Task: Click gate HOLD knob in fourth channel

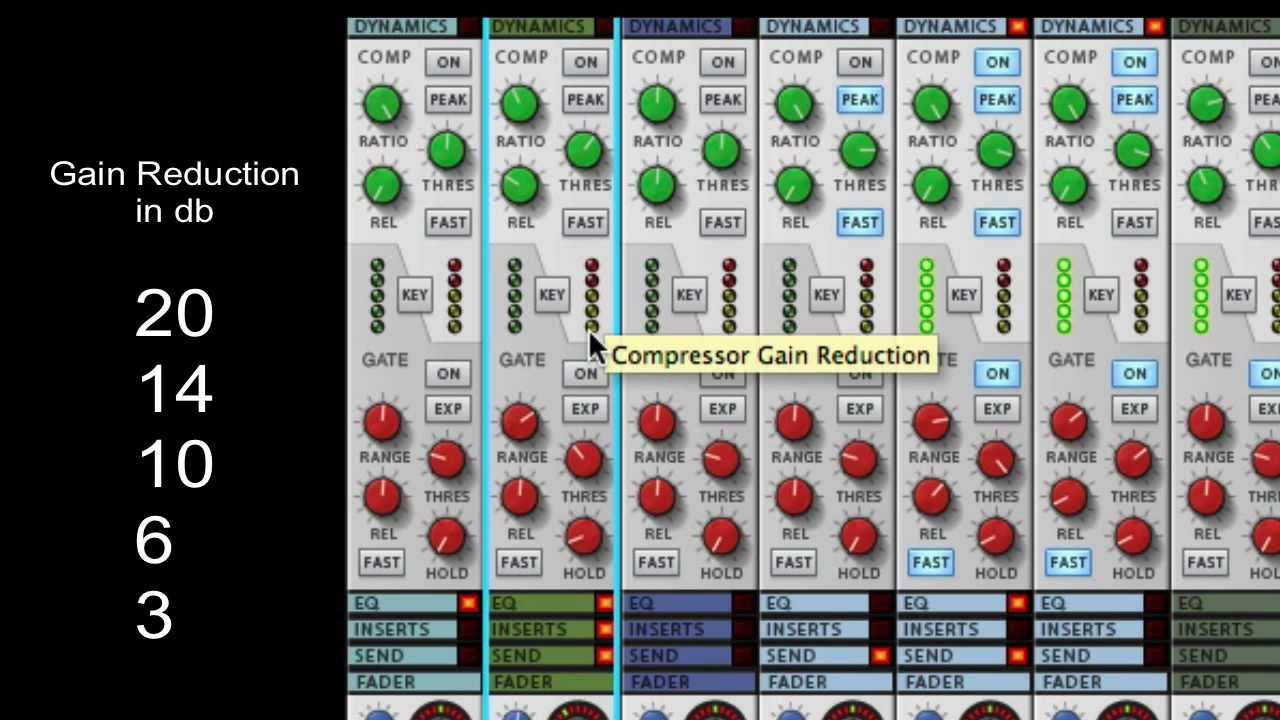Action: (x=859, y=538)
